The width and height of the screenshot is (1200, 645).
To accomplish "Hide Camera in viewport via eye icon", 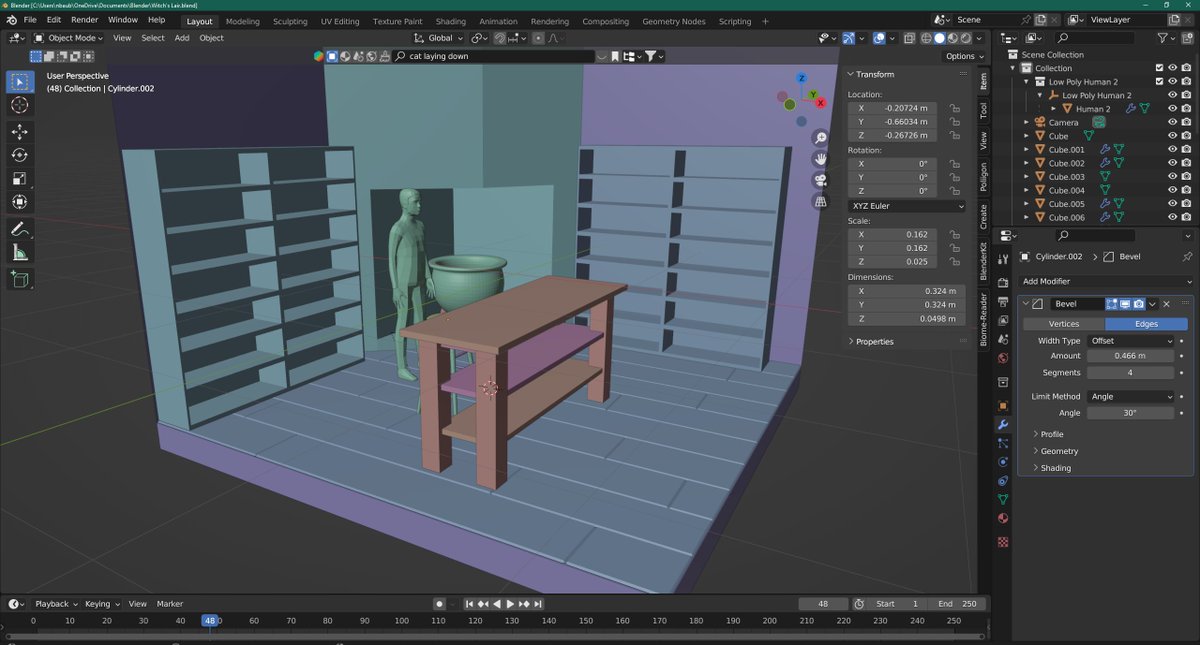I will coord(1173,122).
